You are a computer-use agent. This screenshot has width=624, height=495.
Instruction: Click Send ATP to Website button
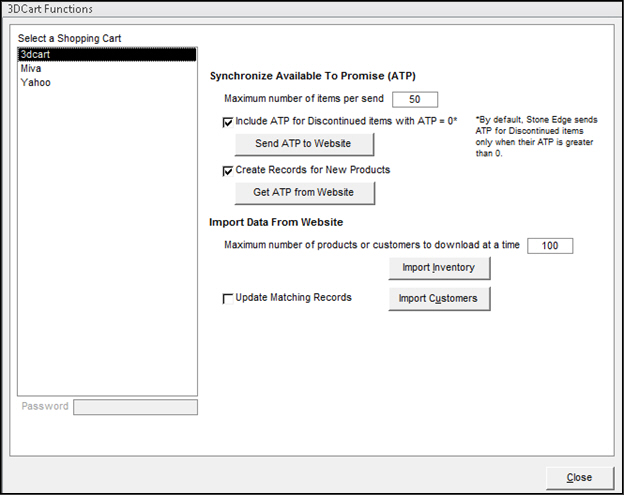(304, 144)
